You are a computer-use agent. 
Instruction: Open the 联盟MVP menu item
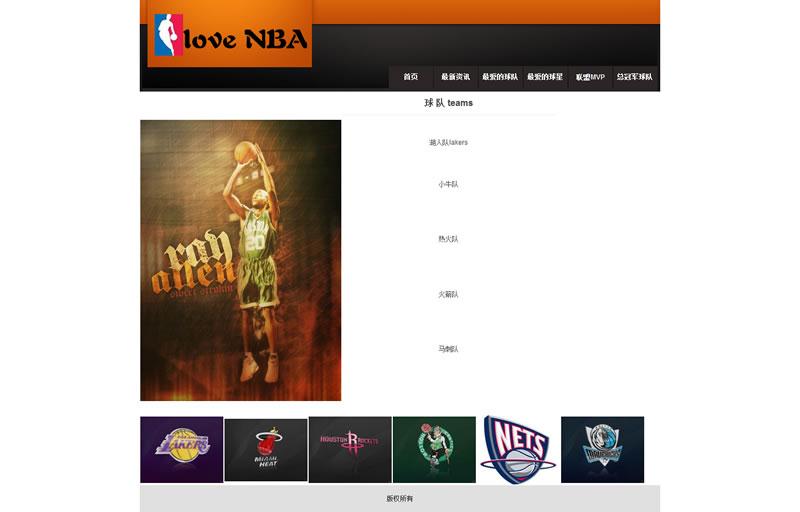(x=590, y=77)
